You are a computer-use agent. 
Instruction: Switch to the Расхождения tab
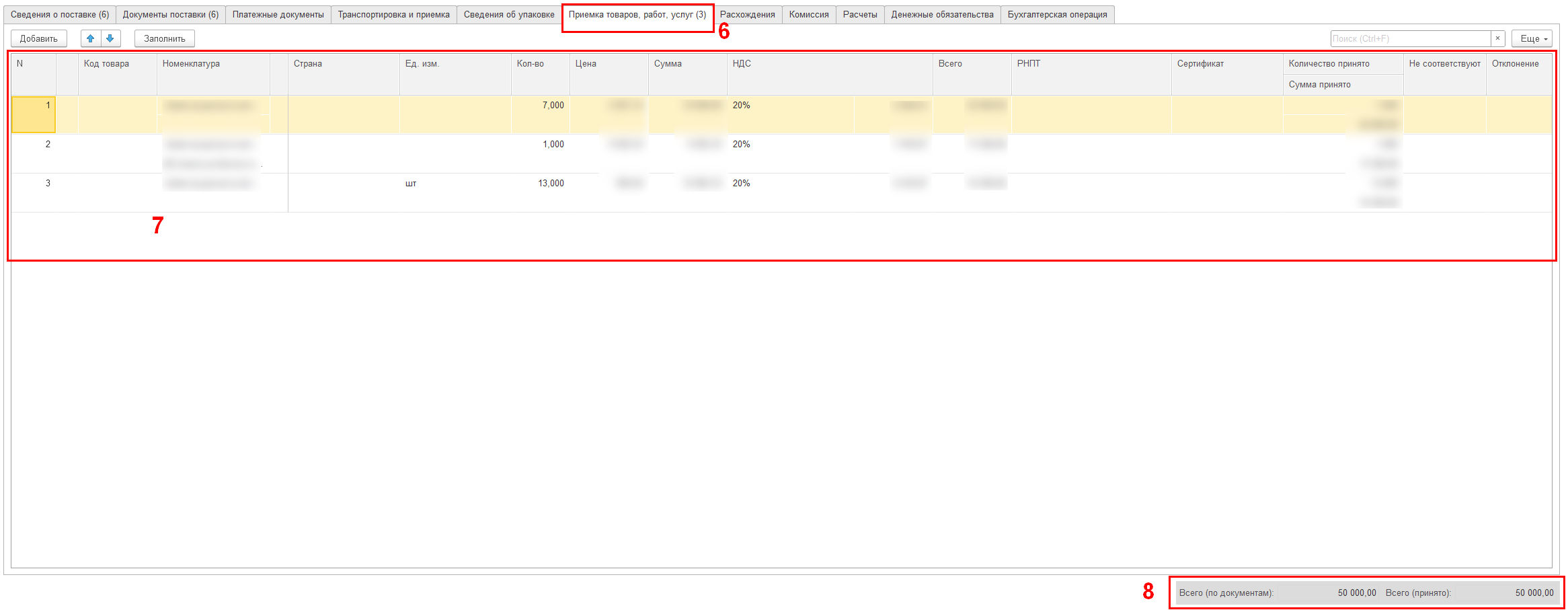pos(747,15)
